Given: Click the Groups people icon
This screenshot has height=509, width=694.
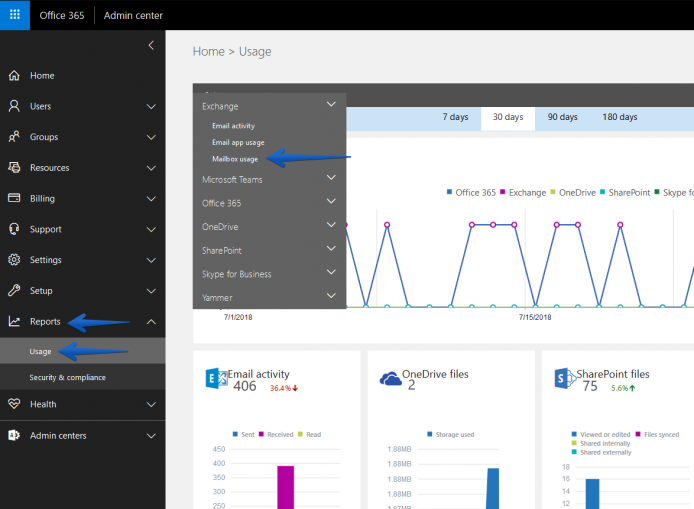Looking at the screenshot, I should pyautogui.click(x=14, y=137).
